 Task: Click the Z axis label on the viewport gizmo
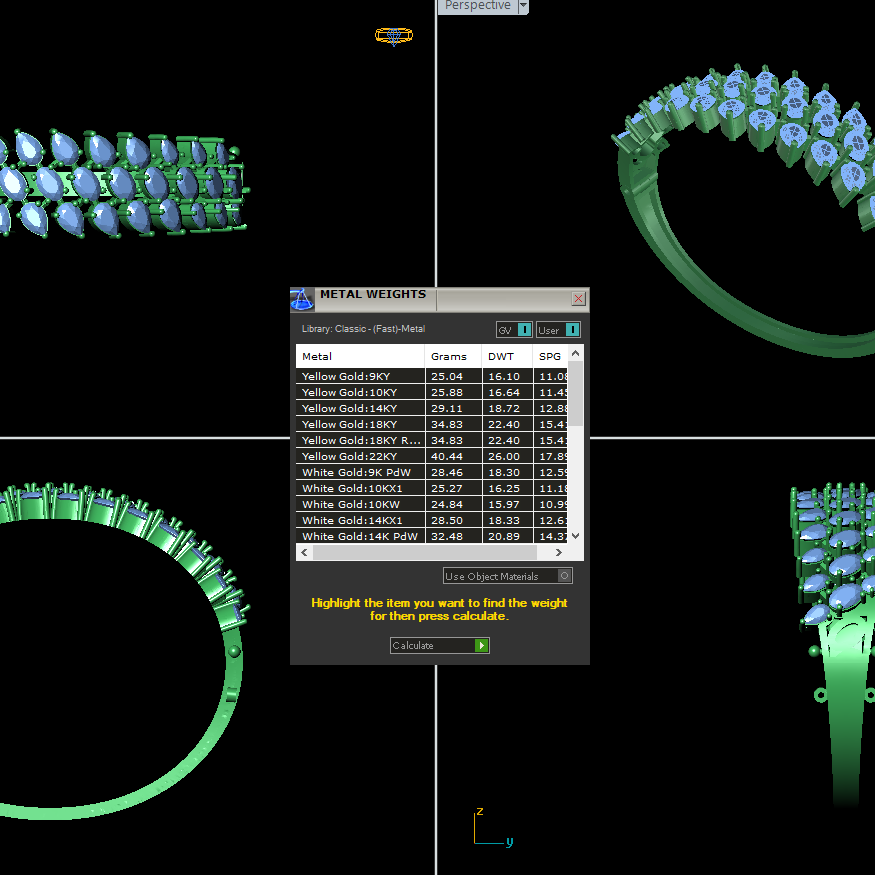(480, 812)
